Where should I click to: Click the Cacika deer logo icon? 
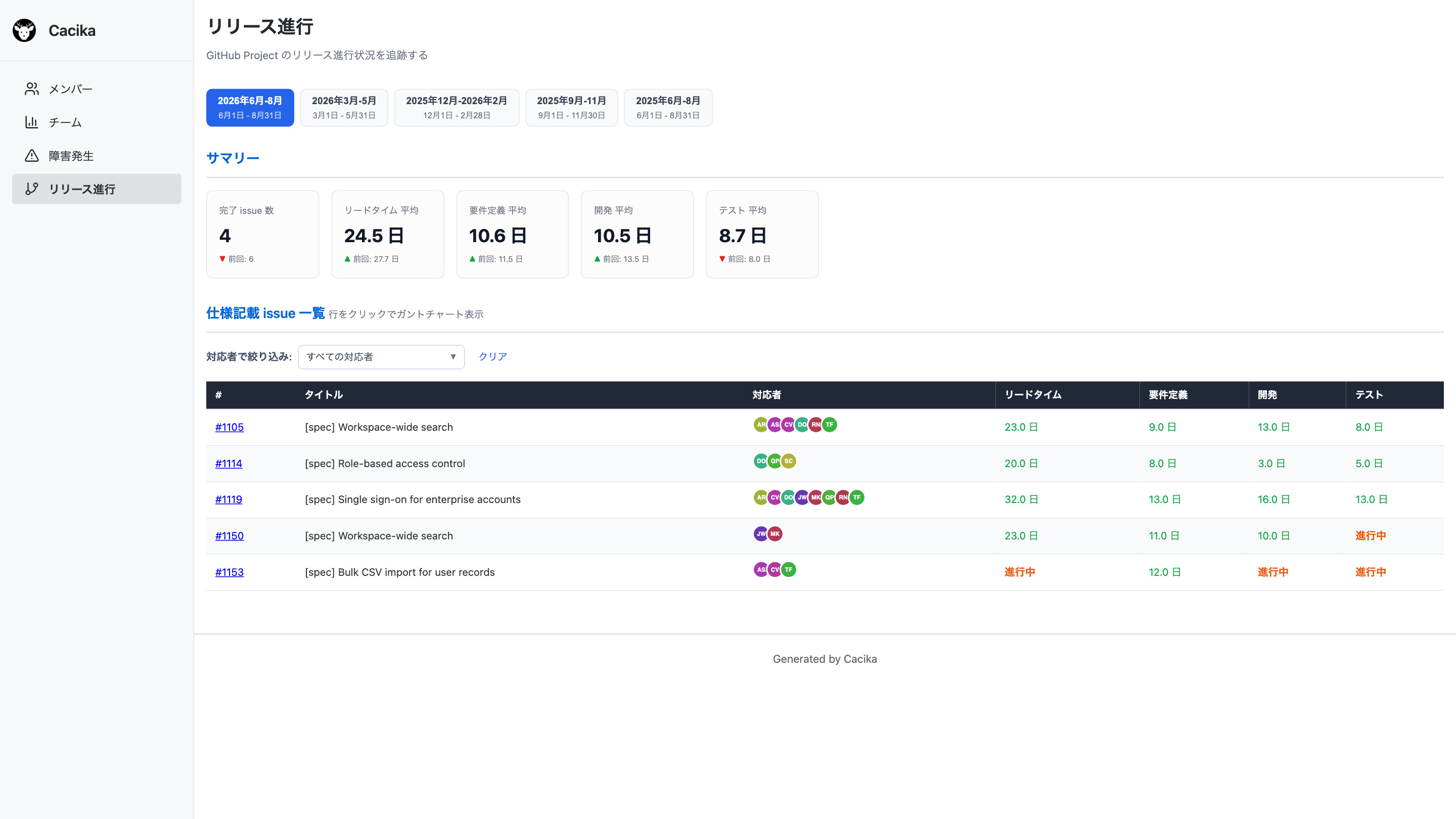[x=24, y=30]
